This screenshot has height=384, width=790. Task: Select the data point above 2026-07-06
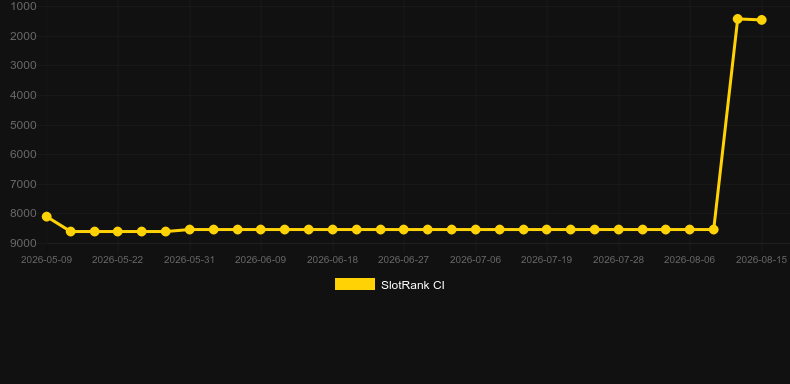coord(476,229)
